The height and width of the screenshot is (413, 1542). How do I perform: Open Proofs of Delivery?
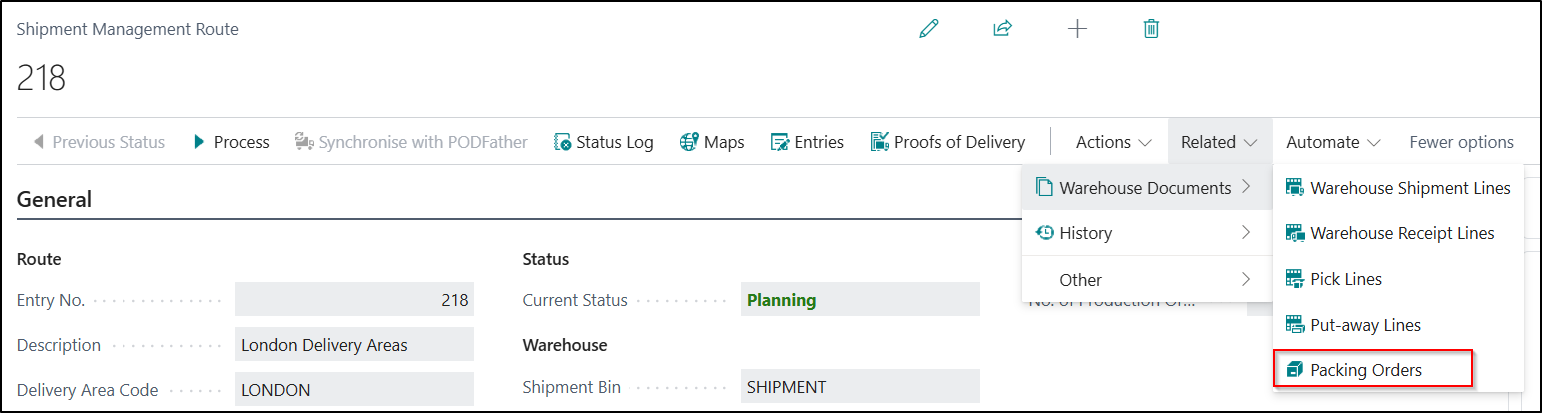click(947, 142)
